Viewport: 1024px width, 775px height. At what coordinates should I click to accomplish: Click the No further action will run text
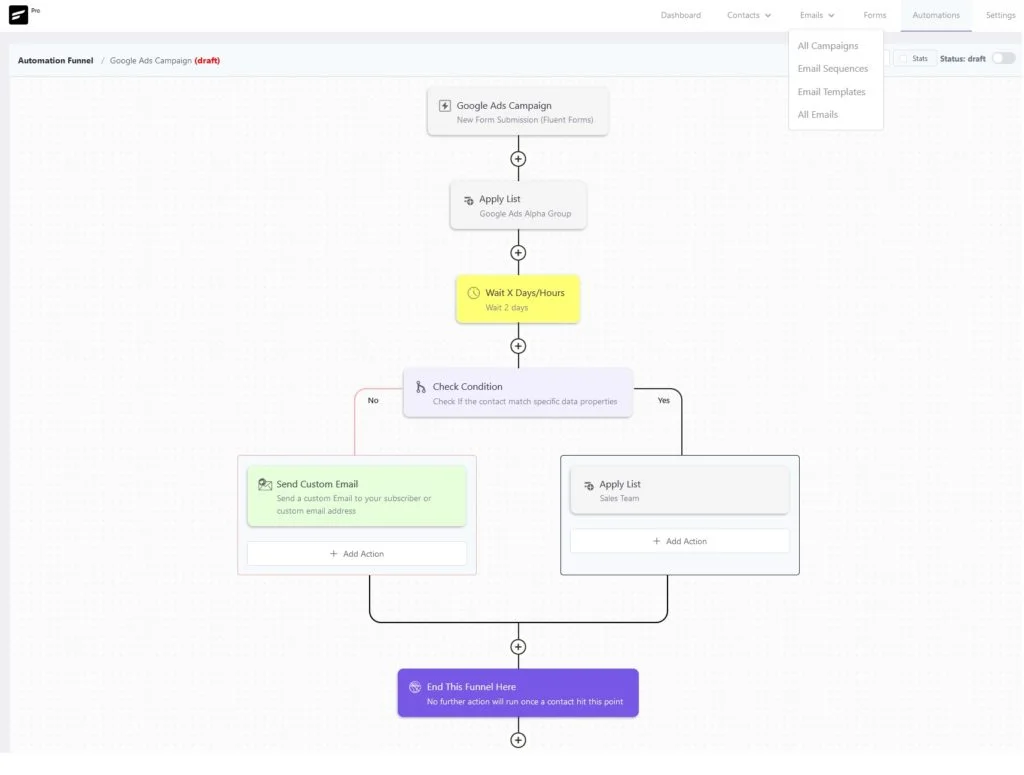tap(525, 702)
